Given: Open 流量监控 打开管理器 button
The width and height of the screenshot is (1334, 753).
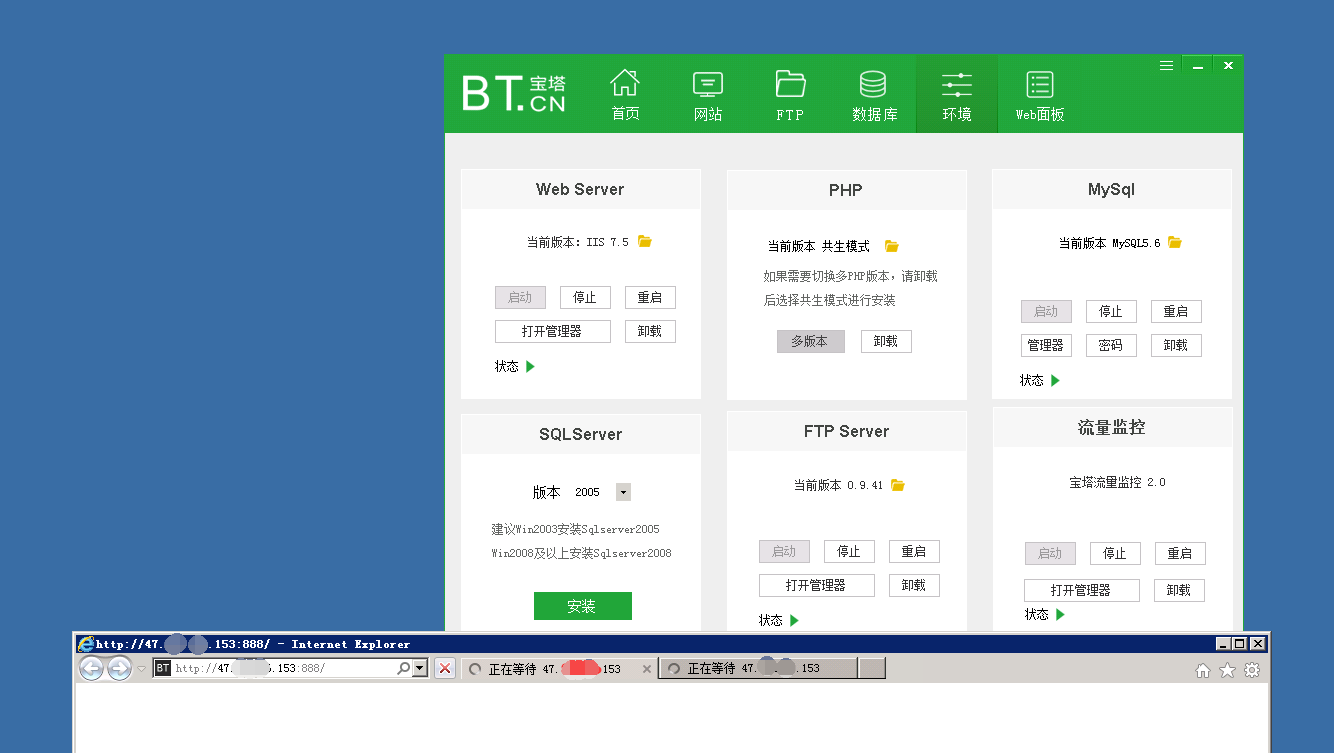Looking at the screenshot, I should tap(1081, 590).
